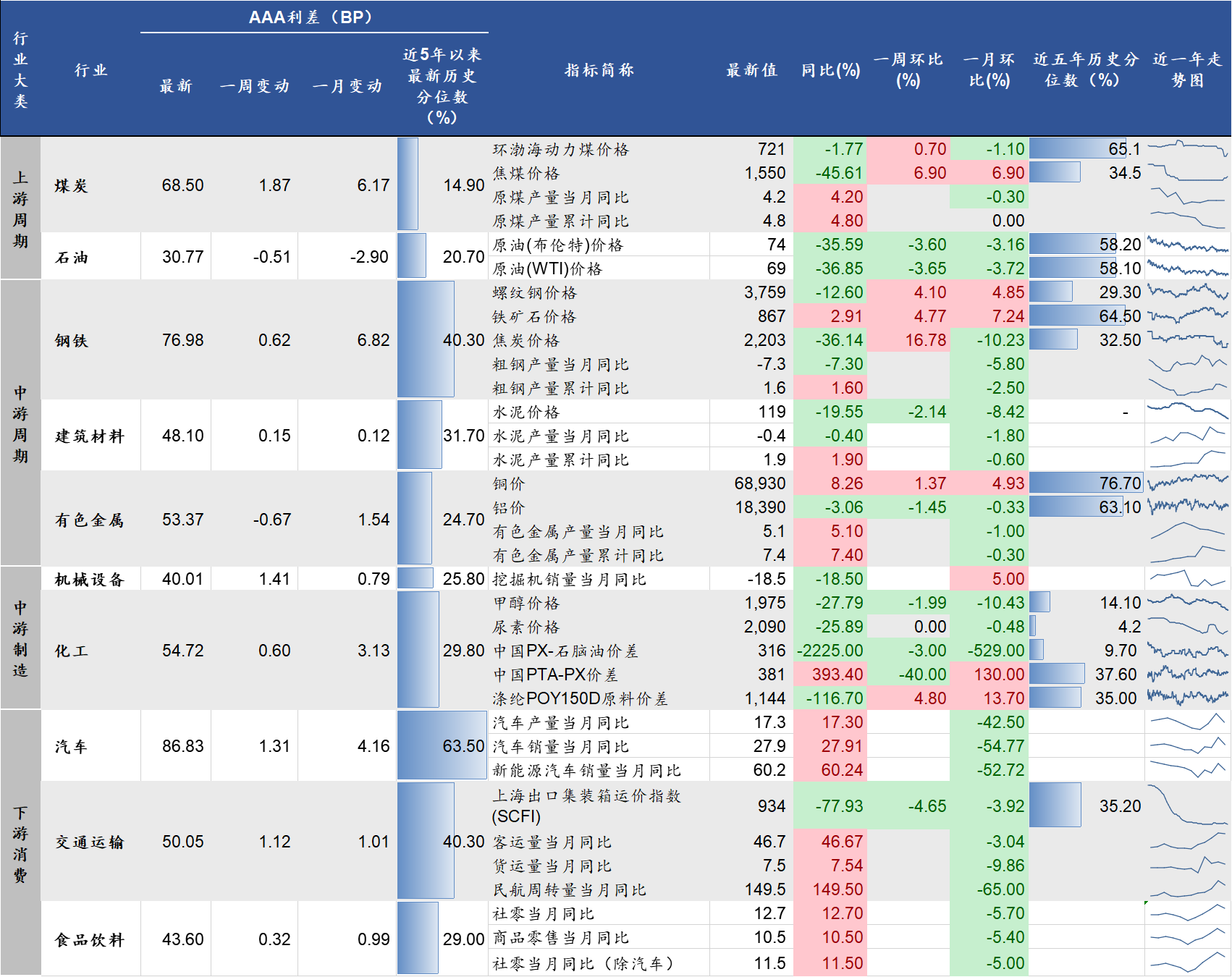1232x977 pixels.
Task: Click the 近一年走势图 column header
Action: [1188, 70]
